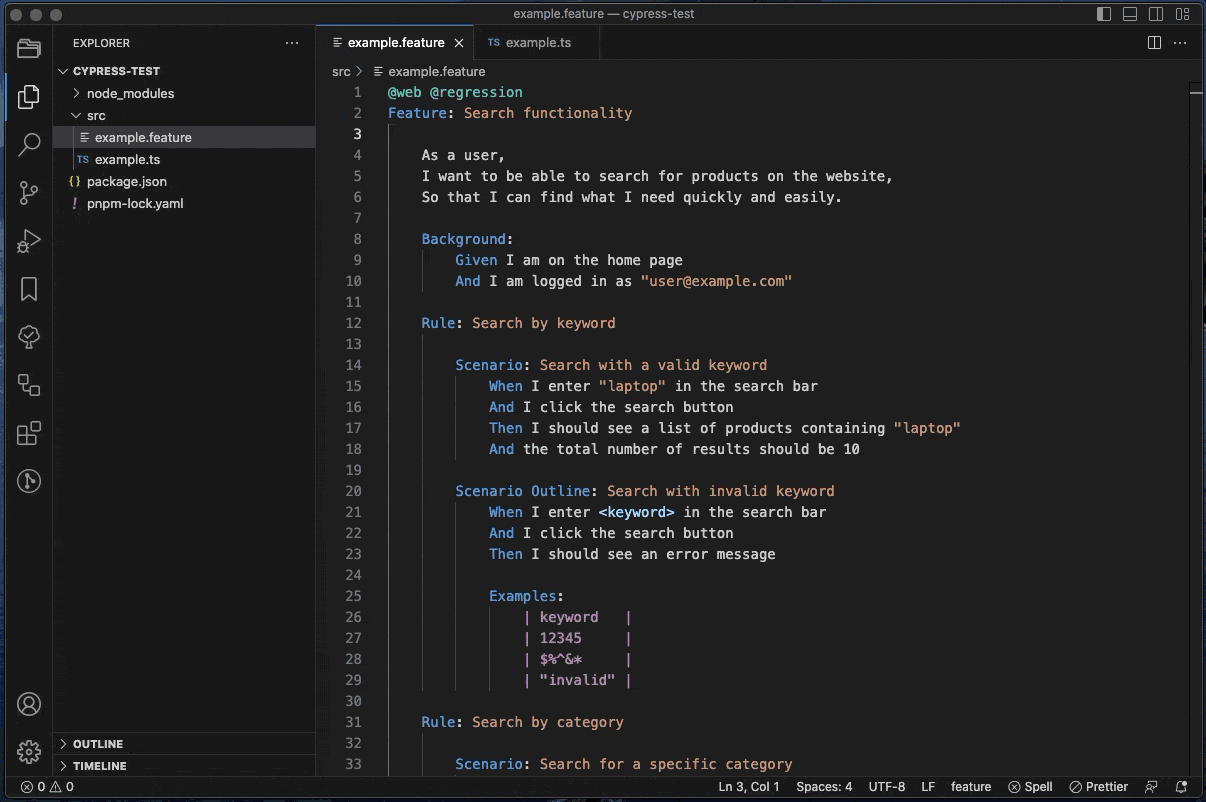Click line number 12 in the gutter
The image size is (1206, 802).
point(353,323)
